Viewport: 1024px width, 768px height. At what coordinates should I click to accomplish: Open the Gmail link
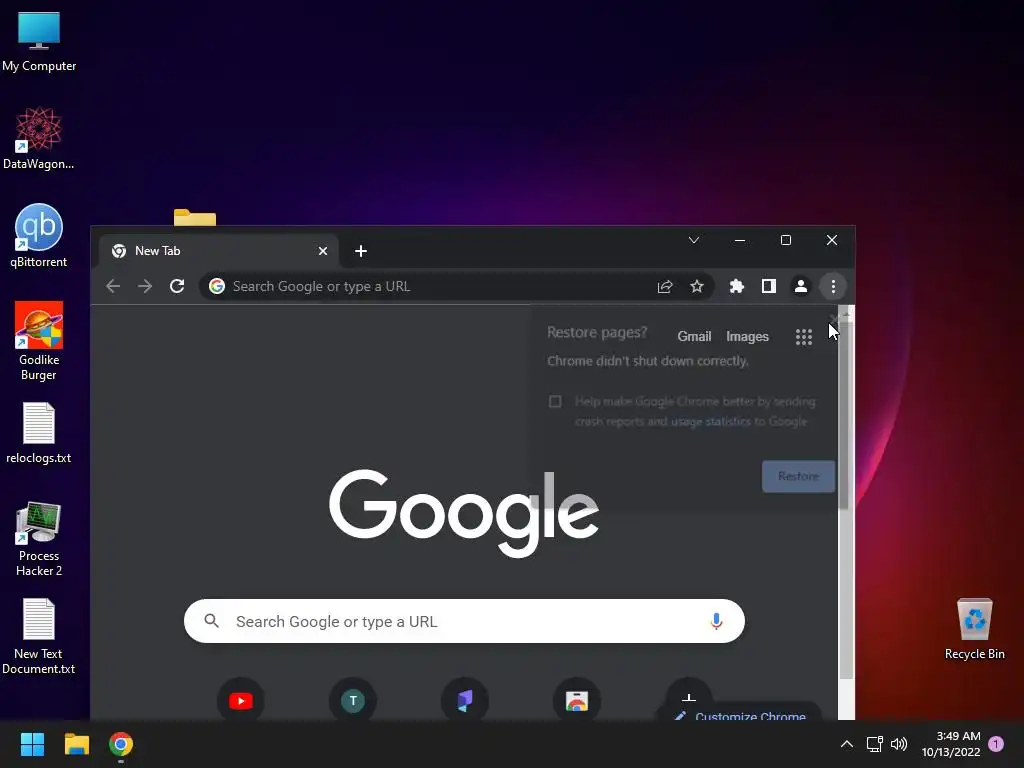point(694,336)
